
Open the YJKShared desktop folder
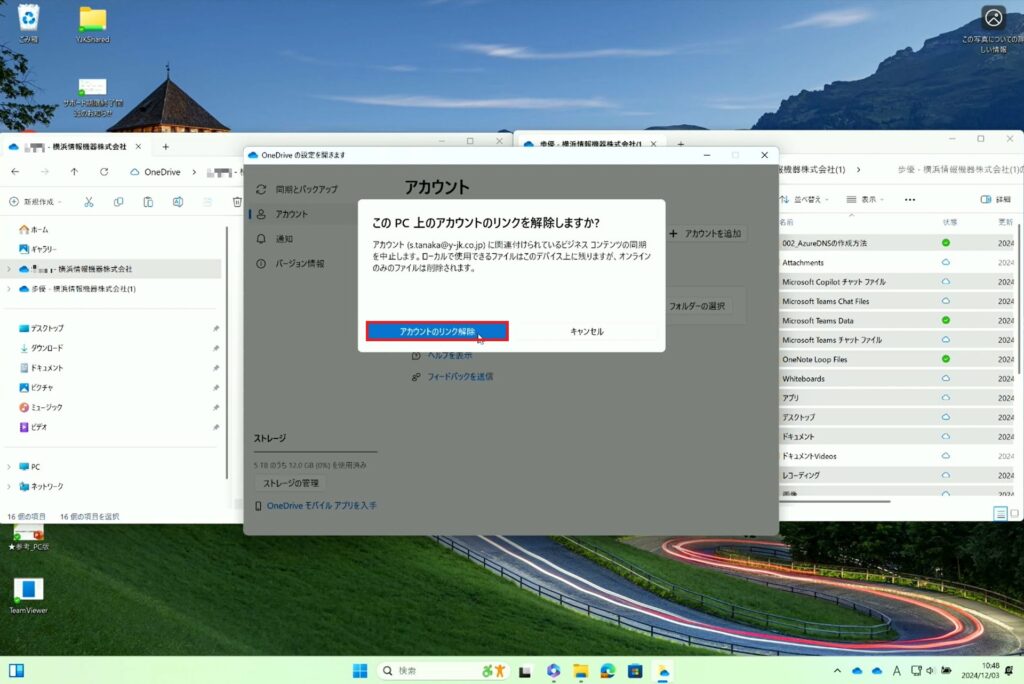pos(93,25)
